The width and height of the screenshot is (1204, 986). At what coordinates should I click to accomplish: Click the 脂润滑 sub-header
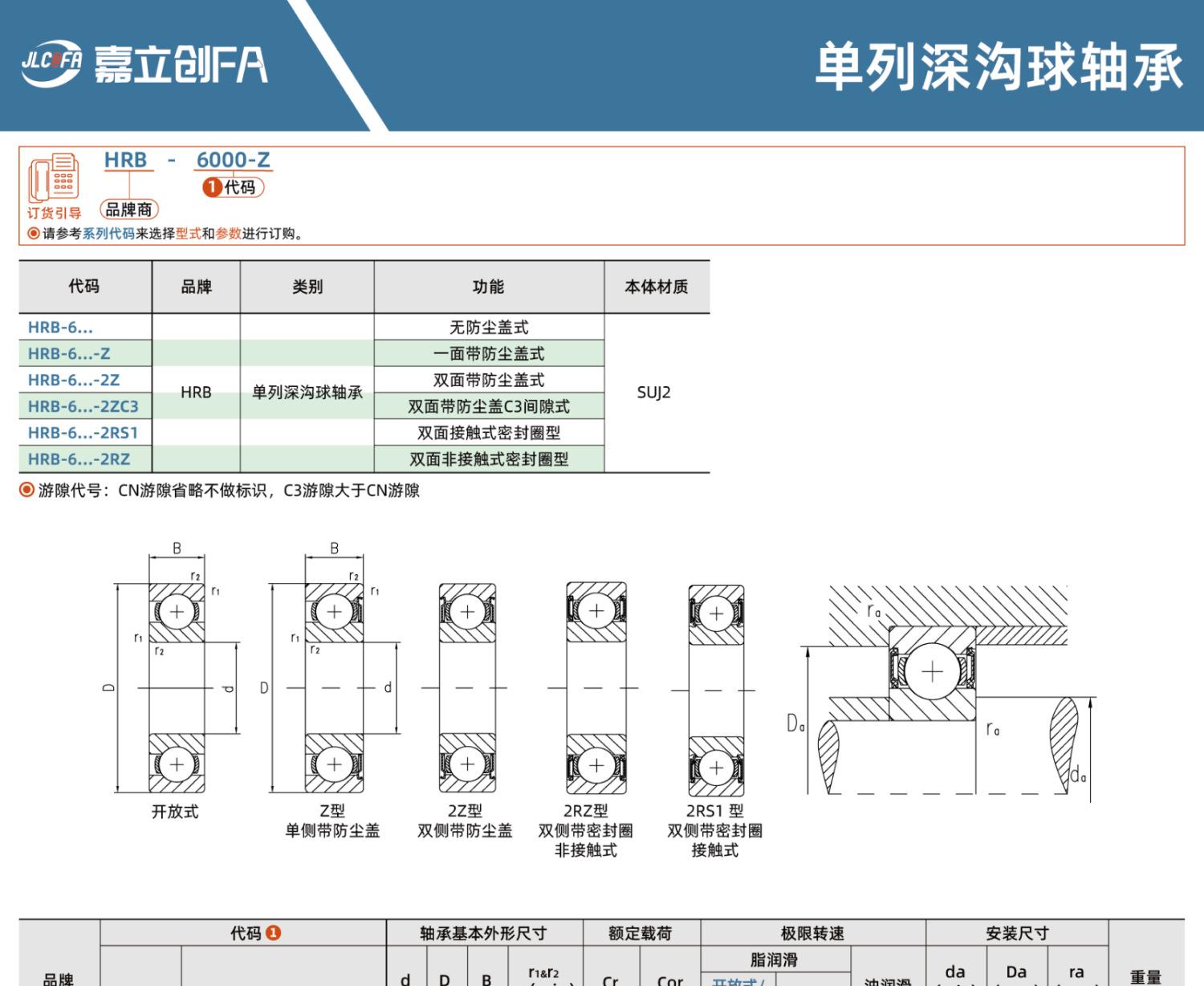[x=775, y=960]
